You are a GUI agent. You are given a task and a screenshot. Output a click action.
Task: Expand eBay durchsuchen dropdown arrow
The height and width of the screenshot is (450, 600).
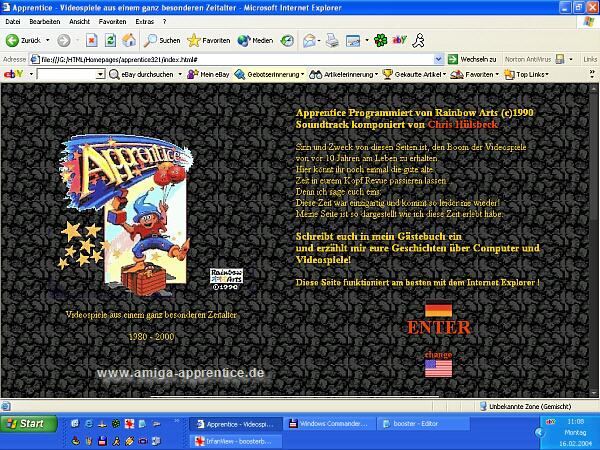click(180, 74)
